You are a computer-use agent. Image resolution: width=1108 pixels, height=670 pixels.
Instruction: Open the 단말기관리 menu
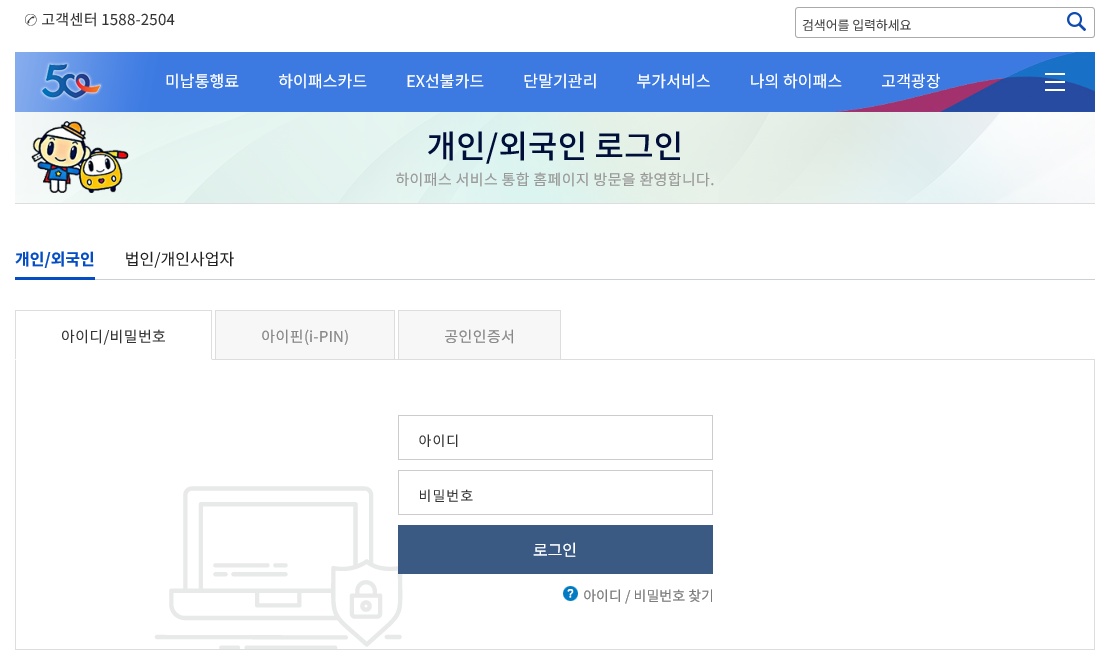pyautogui.click(x=560, y=81)
